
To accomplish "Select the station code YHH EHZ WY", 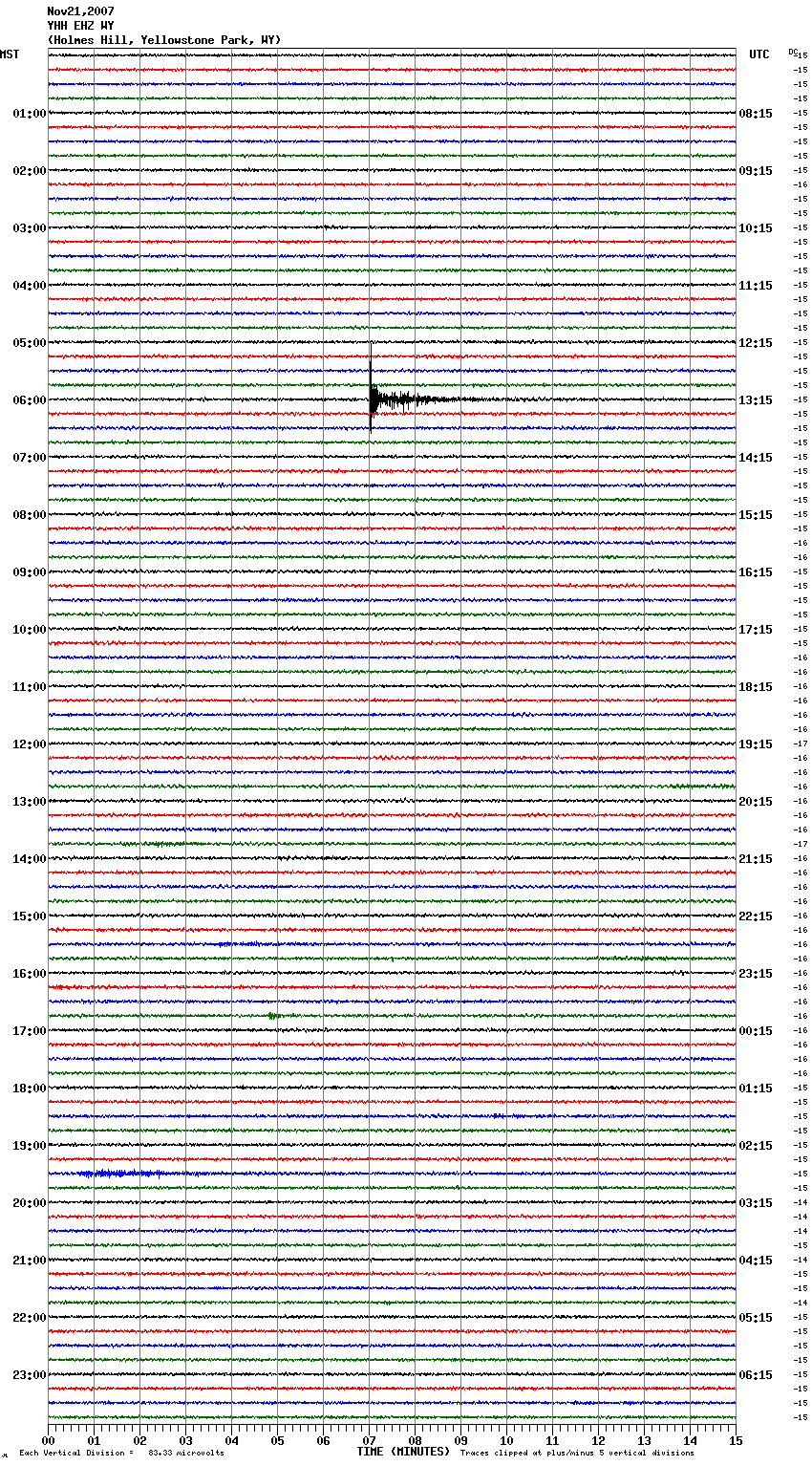I will tap(80, 26).
